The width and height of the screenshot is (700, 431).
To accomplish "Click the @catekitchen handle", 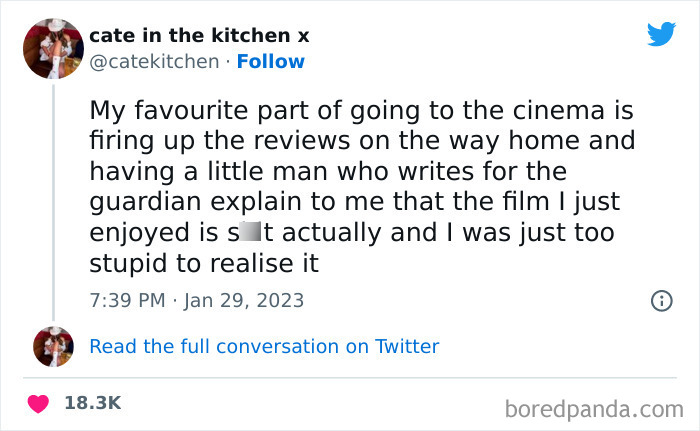I will pos(154,62).
